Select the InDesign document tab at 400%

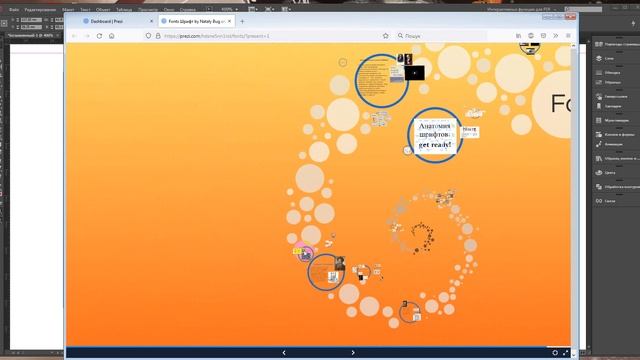coord(33,36)
